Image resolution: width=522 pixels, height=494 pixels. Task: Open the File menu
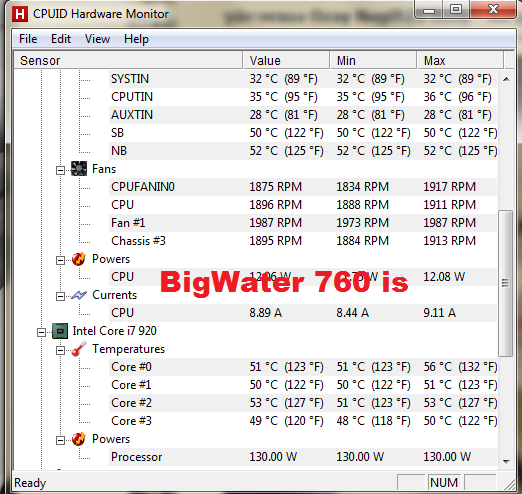(28, 39)
